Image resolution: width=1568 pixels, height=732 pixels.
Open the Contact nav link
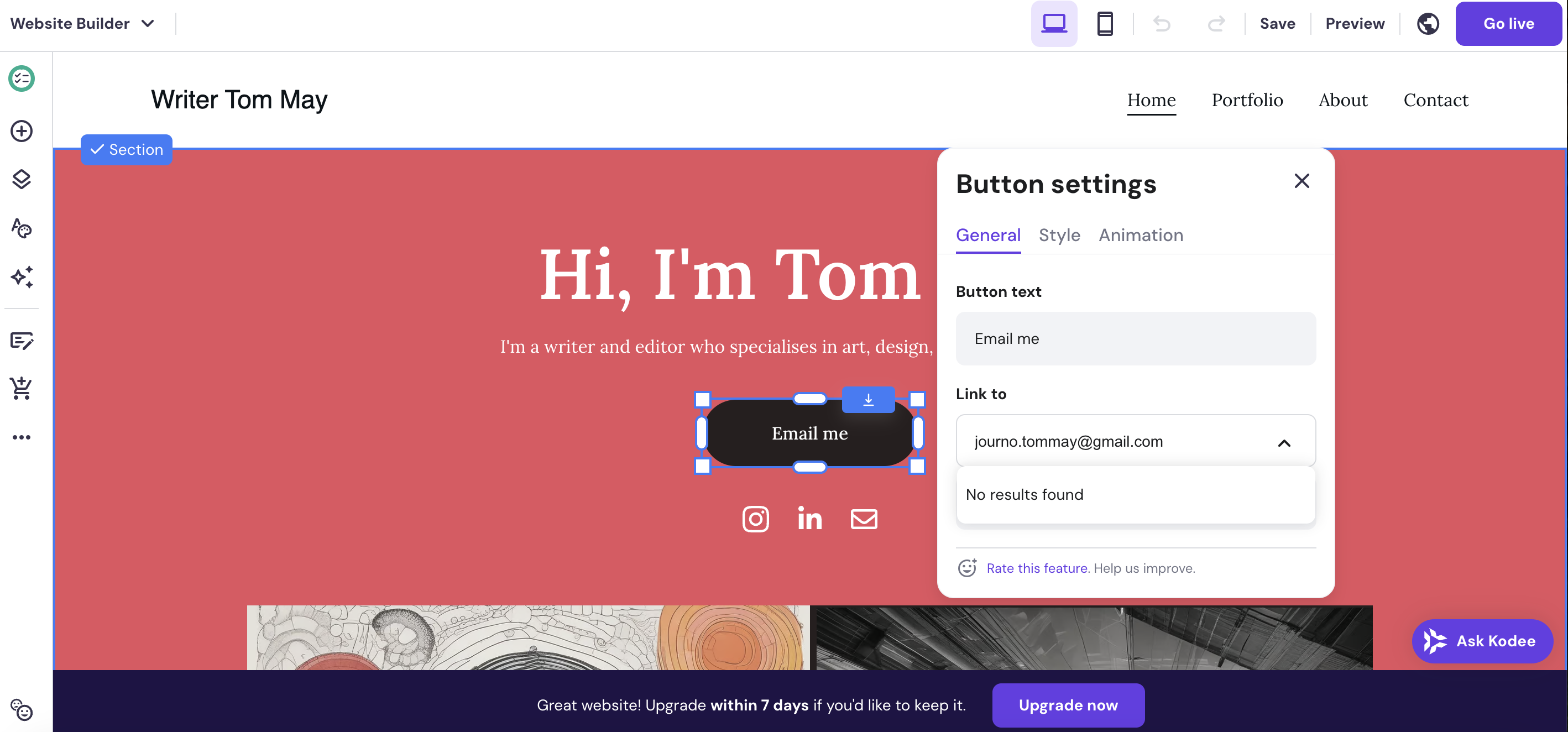[1435, 101]
